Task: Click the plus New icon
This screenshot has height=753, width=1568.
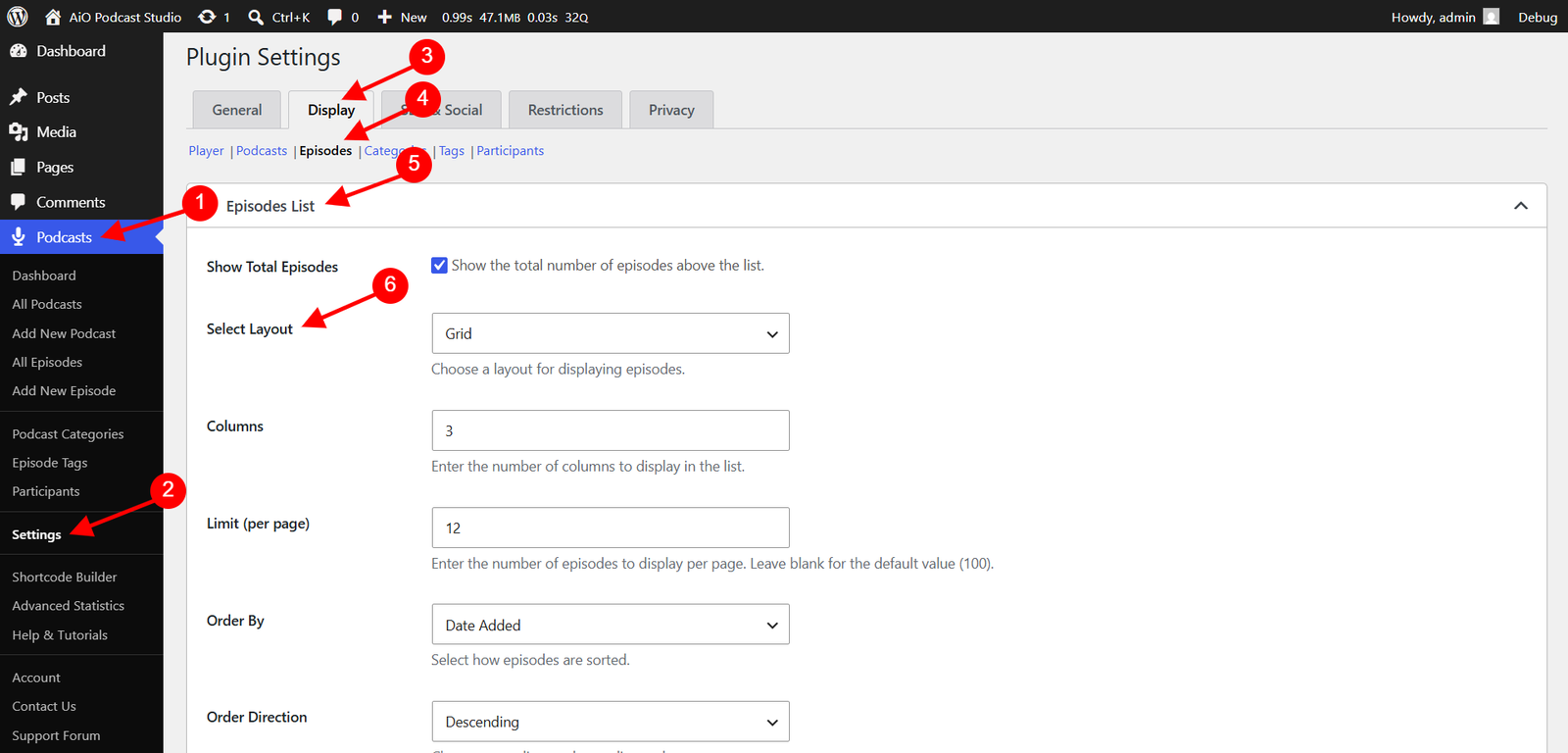Action: pyautogui.click(x=385, y=17)
